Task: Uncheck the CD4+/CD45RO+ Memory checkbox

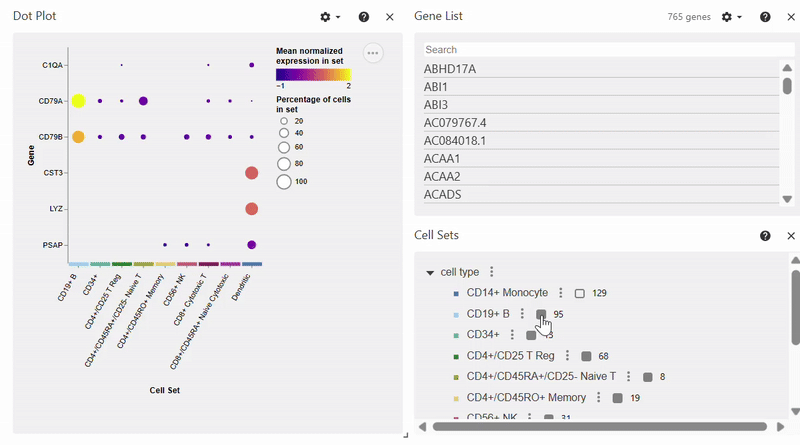Action: (618, 398)
